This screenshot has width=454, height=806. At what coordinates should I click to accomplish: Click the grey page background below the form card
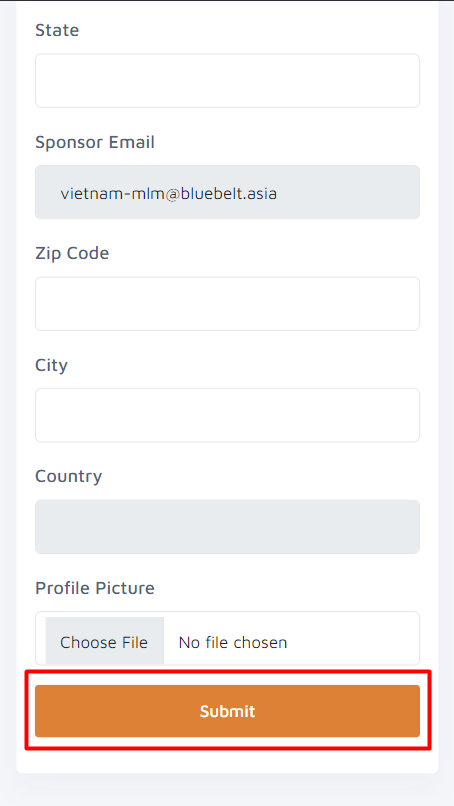pyautogui.click(x=227, y=790)
